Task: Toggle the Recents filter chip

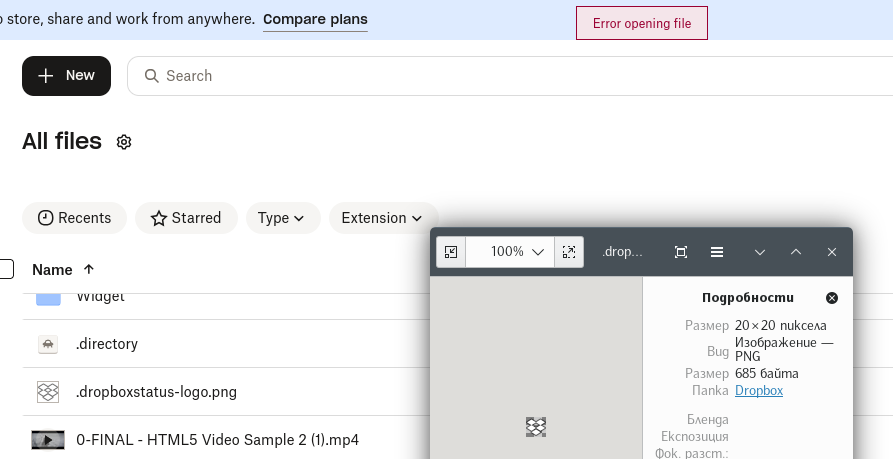Action: [74, 218]
